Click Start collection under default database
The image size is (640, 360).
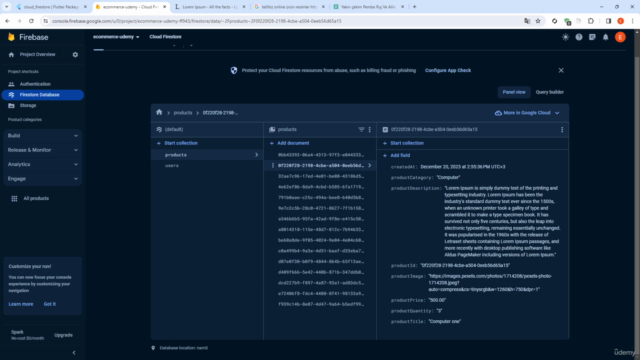coord(177,143)
